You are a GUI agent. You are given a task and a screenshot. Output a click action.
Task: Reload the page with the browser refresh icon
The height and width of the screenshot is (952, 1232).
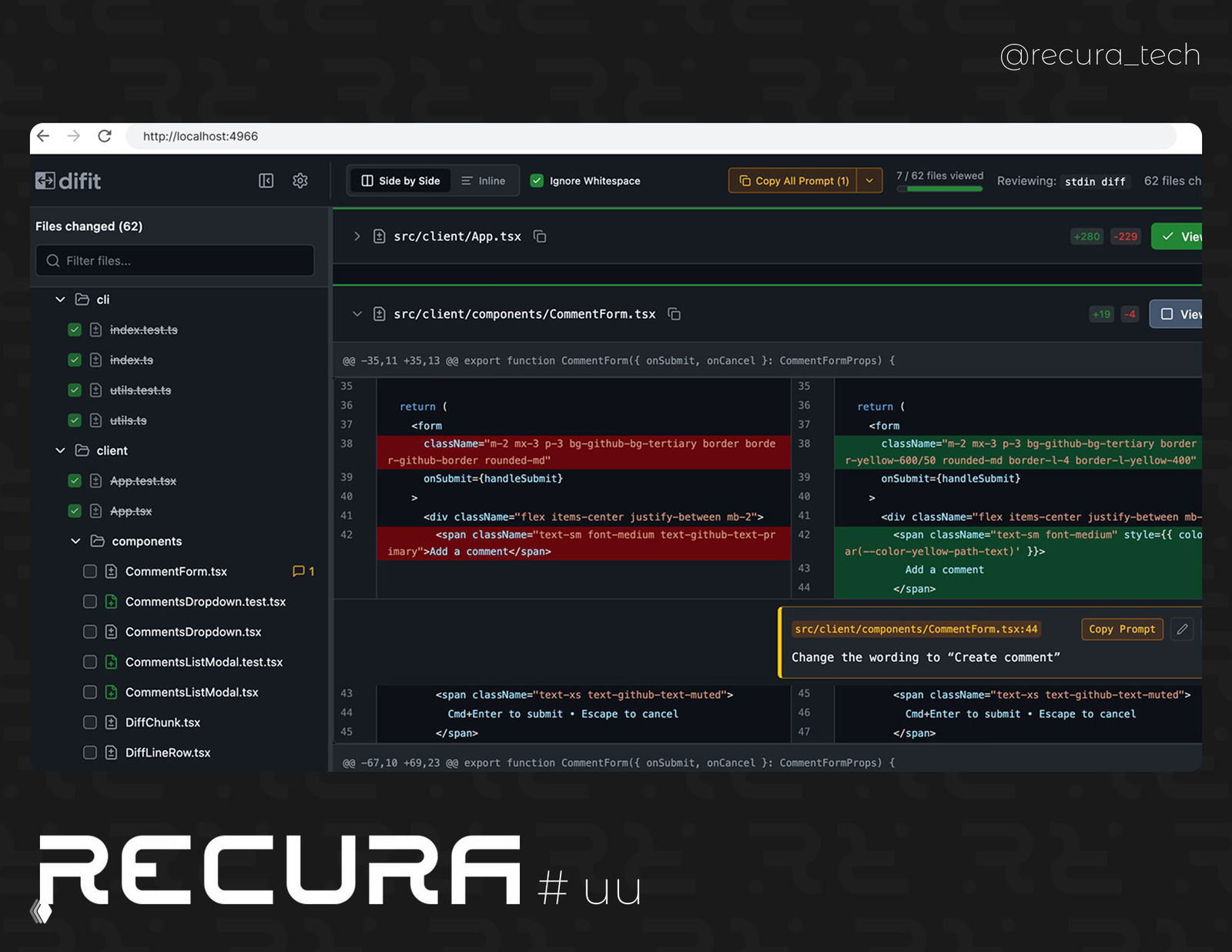(105, 135)
